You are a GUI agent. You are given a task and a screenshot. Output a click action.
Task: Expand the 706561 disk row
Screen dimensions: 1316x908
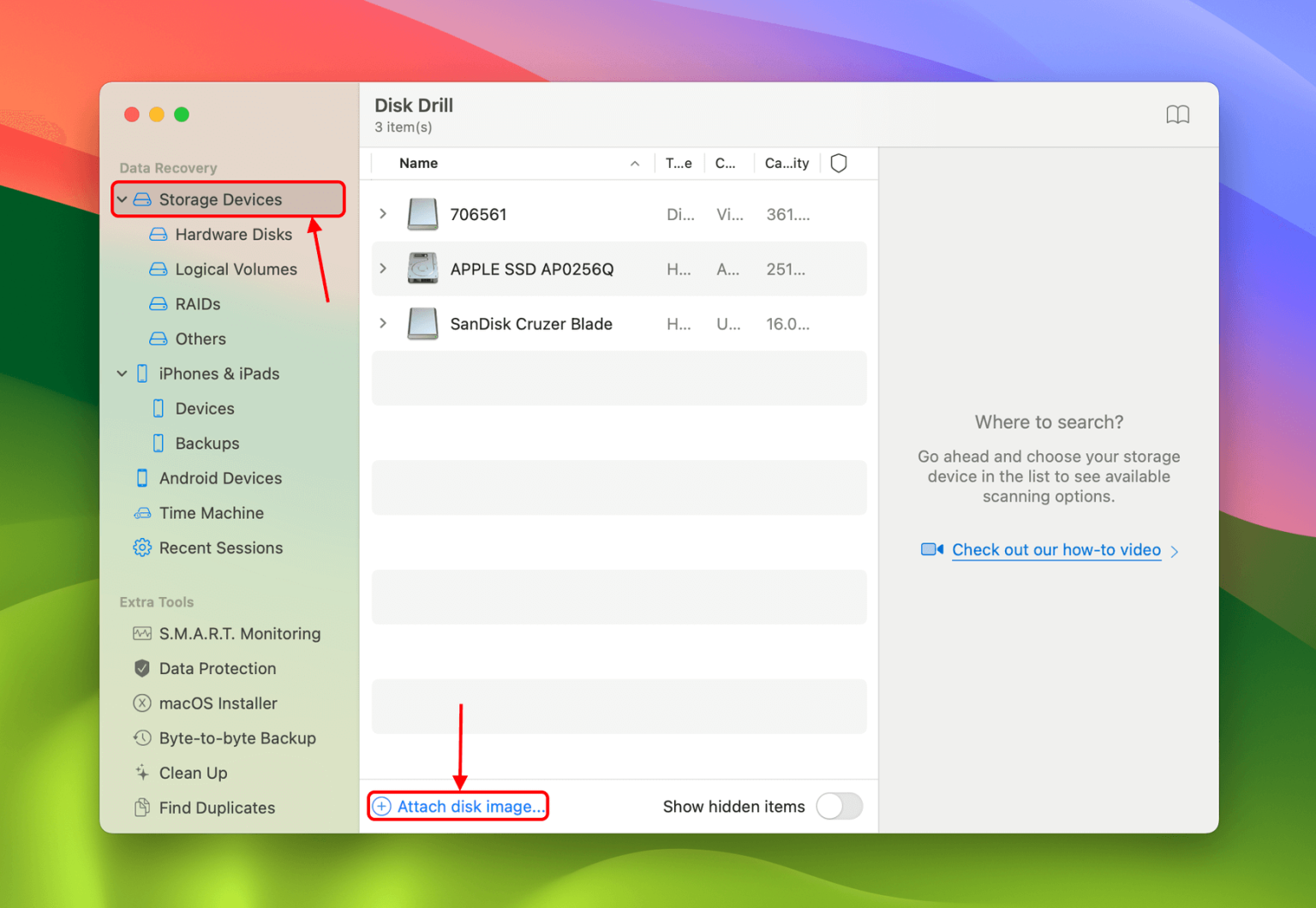(383, 214)
